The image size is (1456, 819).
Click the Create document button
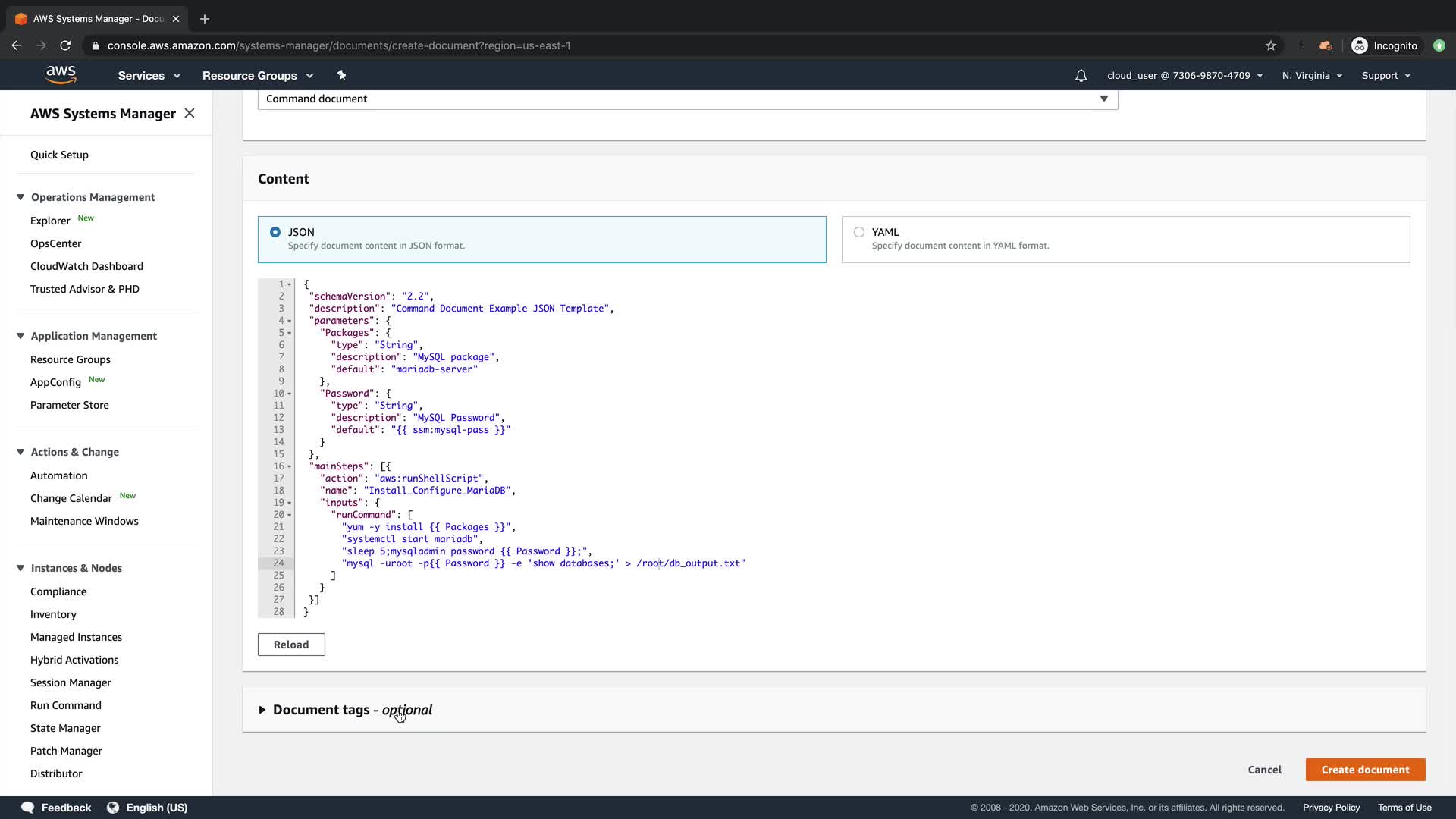click(x=1365, y=770)
